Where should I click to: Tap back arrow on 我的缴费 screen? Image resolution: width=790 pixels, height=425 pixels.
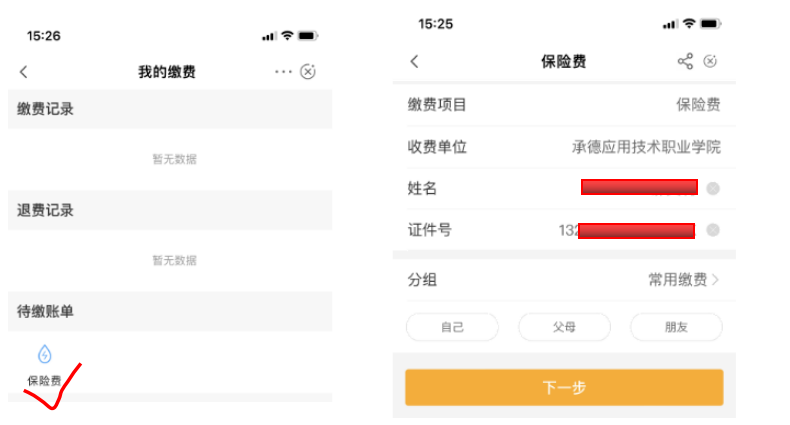tap(24, 72)
